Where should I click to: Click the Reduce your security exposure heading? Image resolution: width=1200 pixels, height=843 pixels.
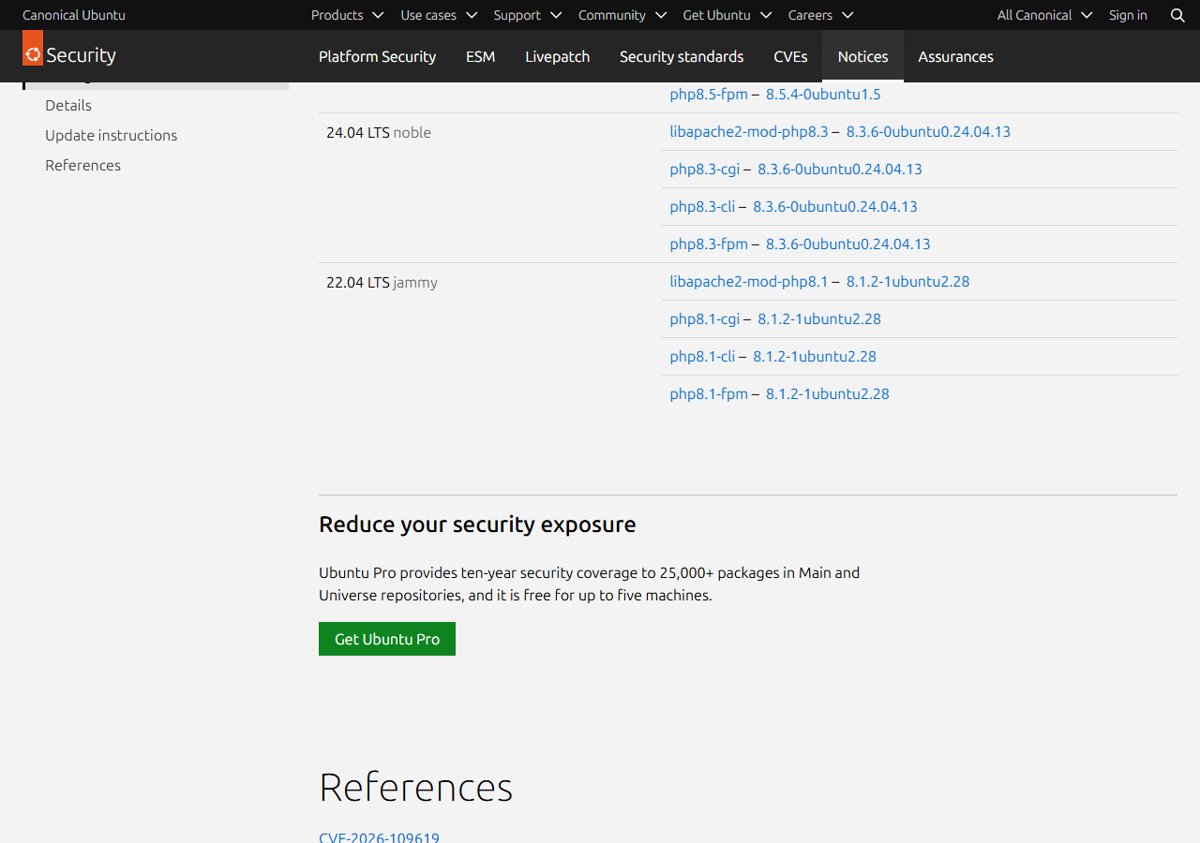pyautogui.click(x=477, y=524)
